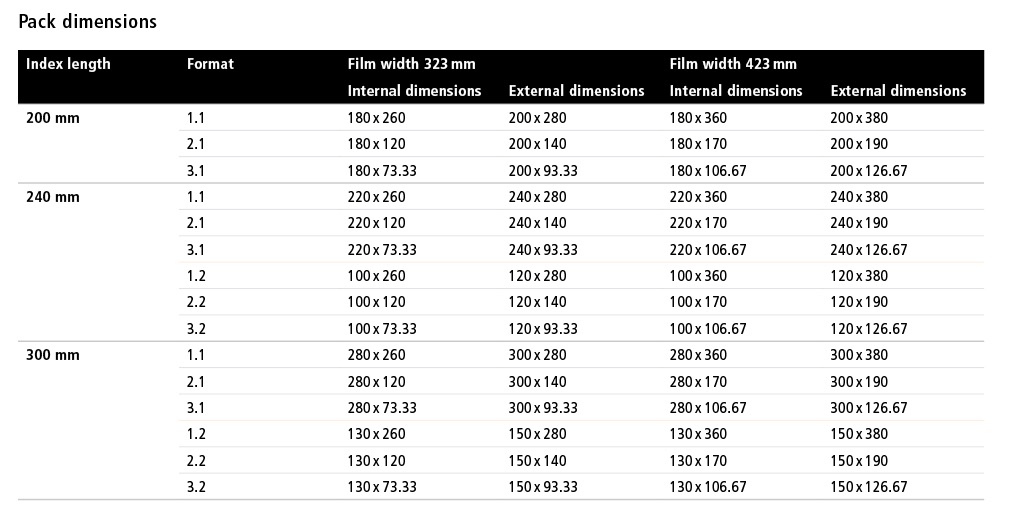Image resolution: width=1016 pixels, height=524 pixels.
Task: Select the Index length column header
Action: pos(68,64)
